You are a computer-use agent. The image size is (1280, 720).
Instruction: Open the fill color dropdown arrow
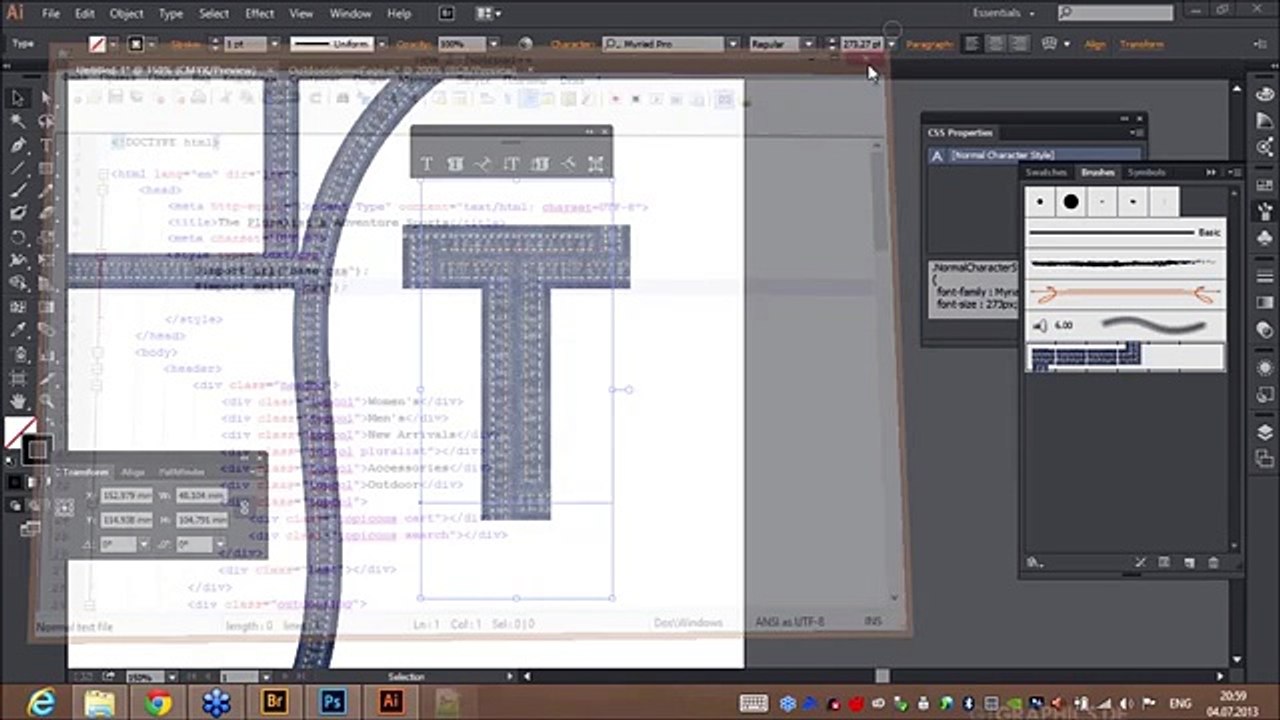[113, 44]
